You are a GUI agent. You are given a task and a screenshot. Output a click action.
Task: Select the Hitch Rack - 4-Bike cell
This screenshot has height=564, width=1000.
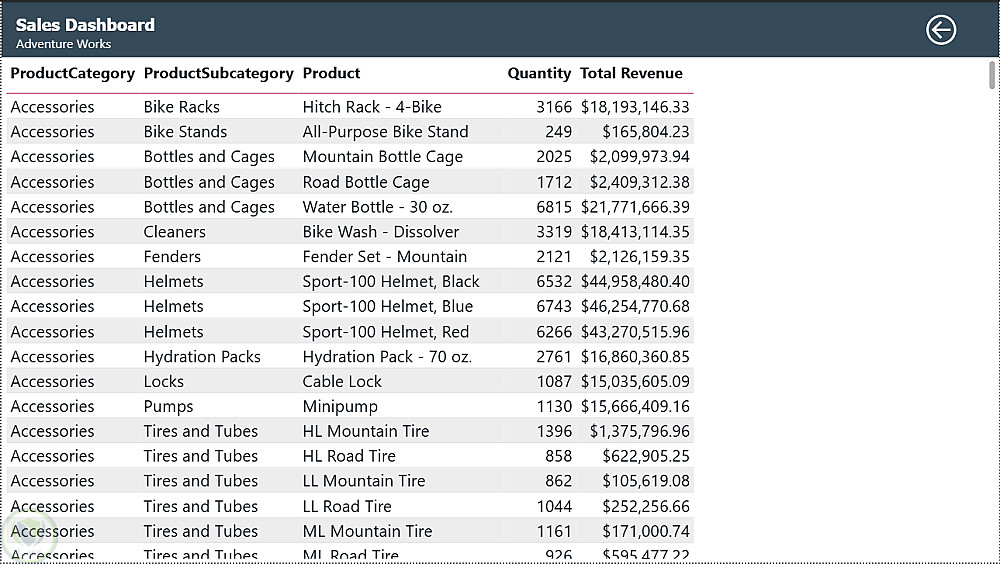tap(372, 107)
